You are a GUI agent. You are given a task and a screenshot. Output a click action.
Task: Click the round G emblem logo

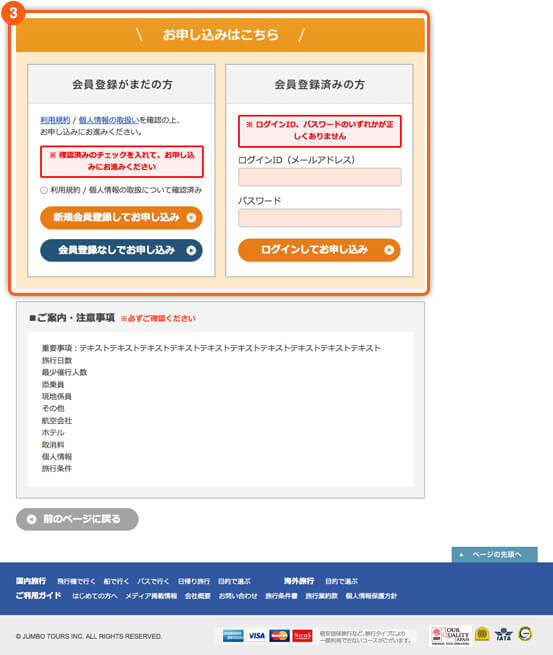[x=525, y=634]
